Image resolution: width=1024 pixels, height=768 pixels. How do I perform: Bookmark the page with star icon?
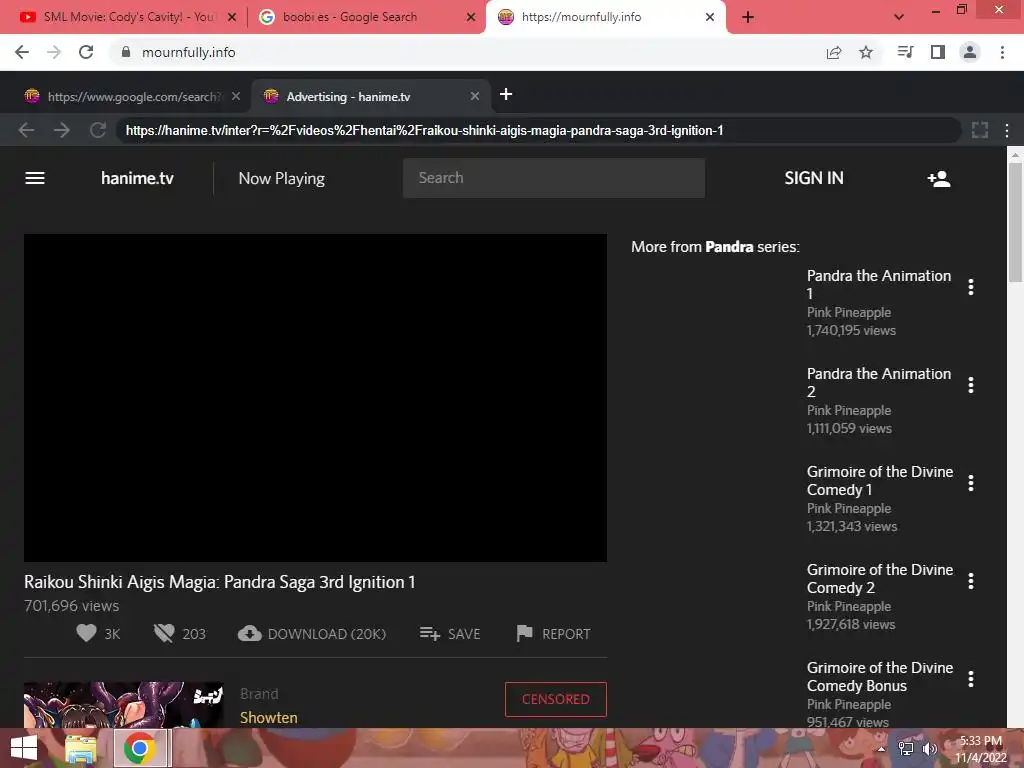click(866, 52)
